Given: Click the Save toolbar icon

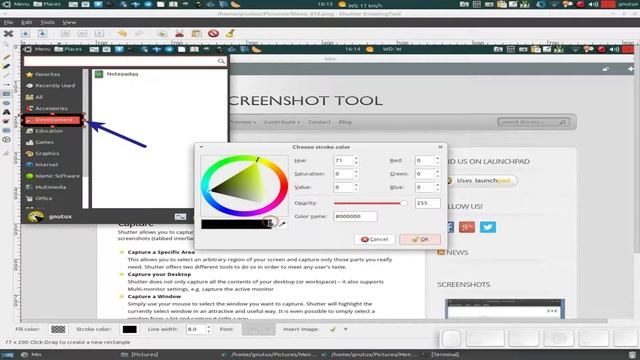Looking at the screenshot, I should 25,33.
